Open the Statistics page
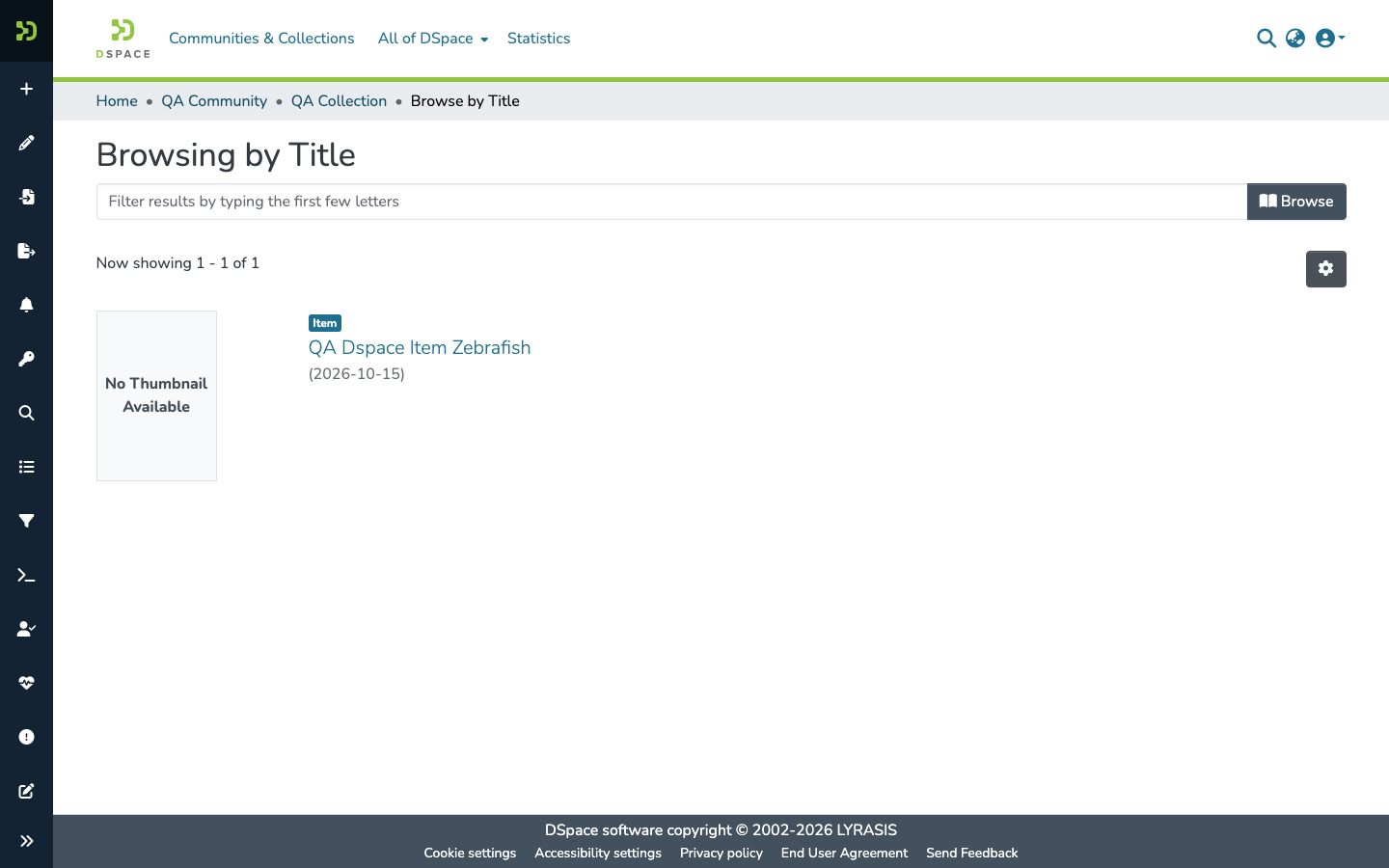 click(538, 39)
